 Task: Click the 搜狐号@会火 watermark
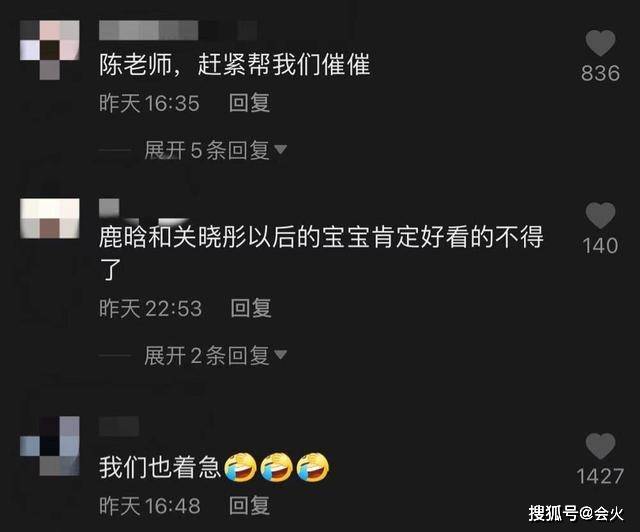tap(576, 513)
